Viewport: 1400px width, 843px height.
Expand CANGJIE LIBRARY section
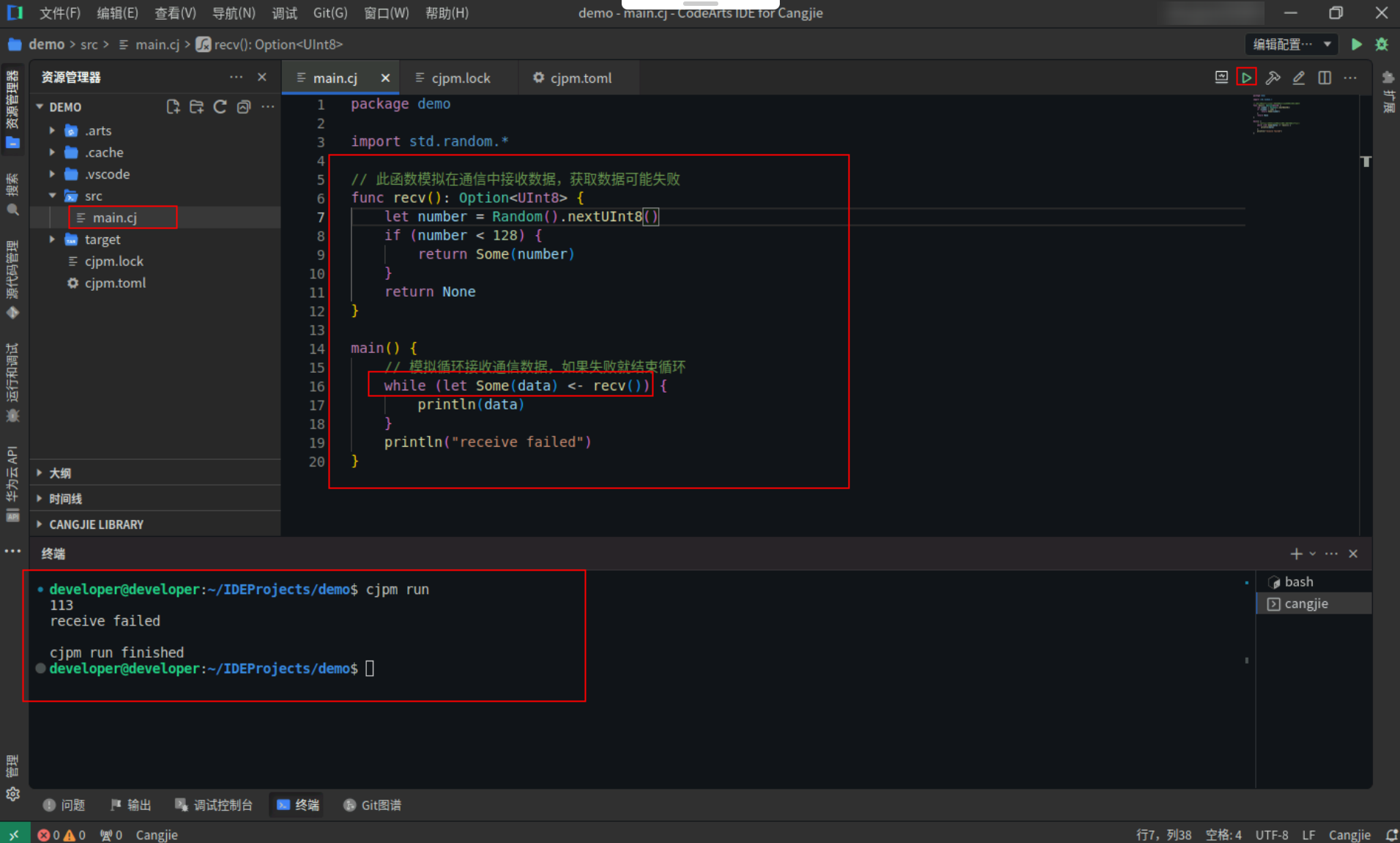pyautogui.click(x=155, y=524)
